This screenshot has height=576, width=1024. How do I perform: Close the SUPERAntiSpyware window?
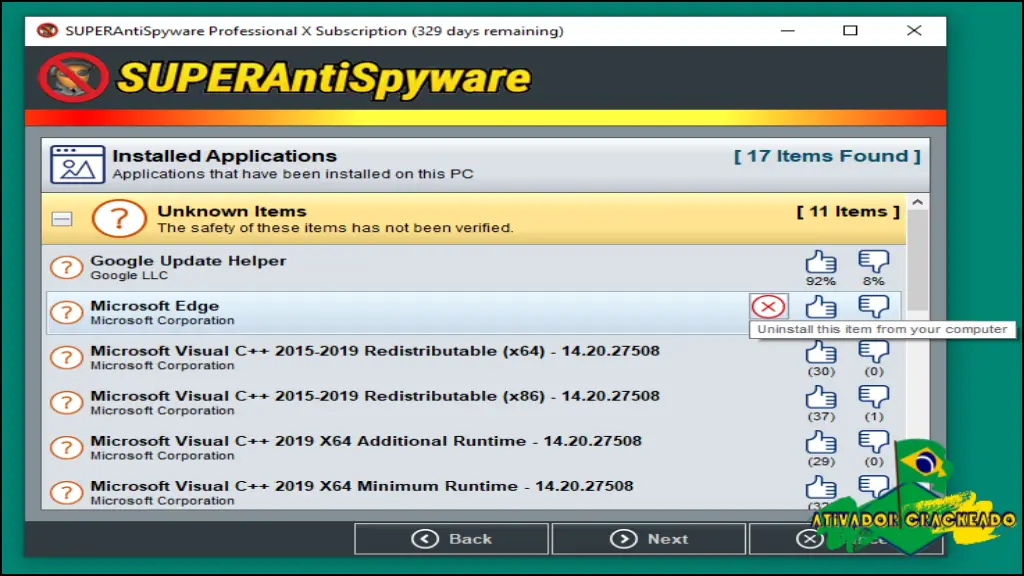coord(914,31)
